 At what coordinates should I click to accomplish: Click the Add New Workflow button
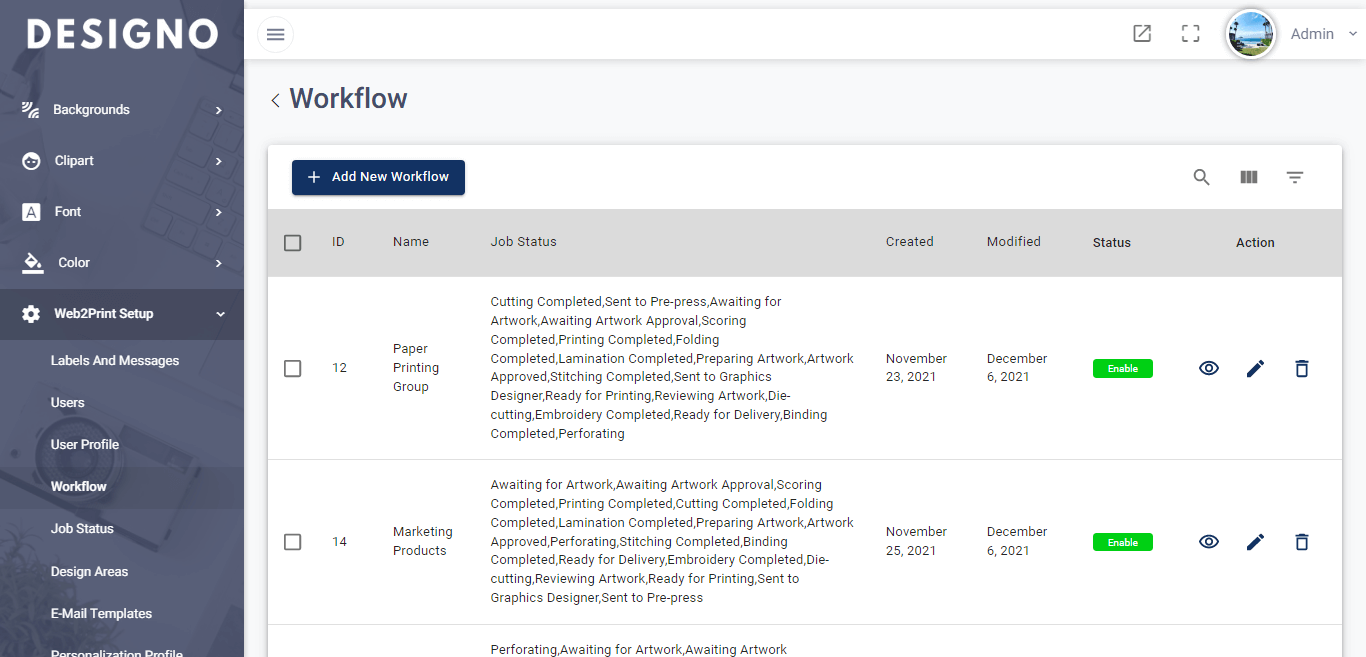tap(378, 177)
